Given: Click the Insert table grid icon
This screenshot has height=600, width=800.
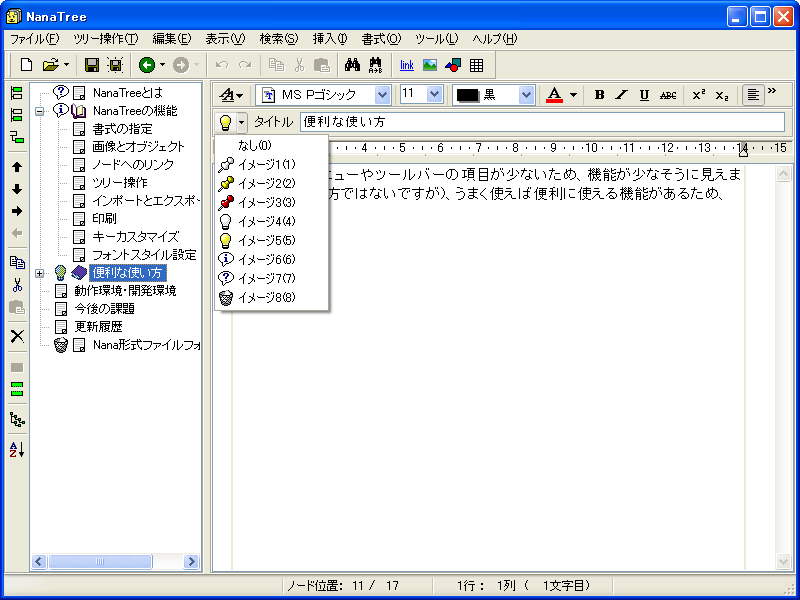Looking at the screenshot, I should click(477, 65).
